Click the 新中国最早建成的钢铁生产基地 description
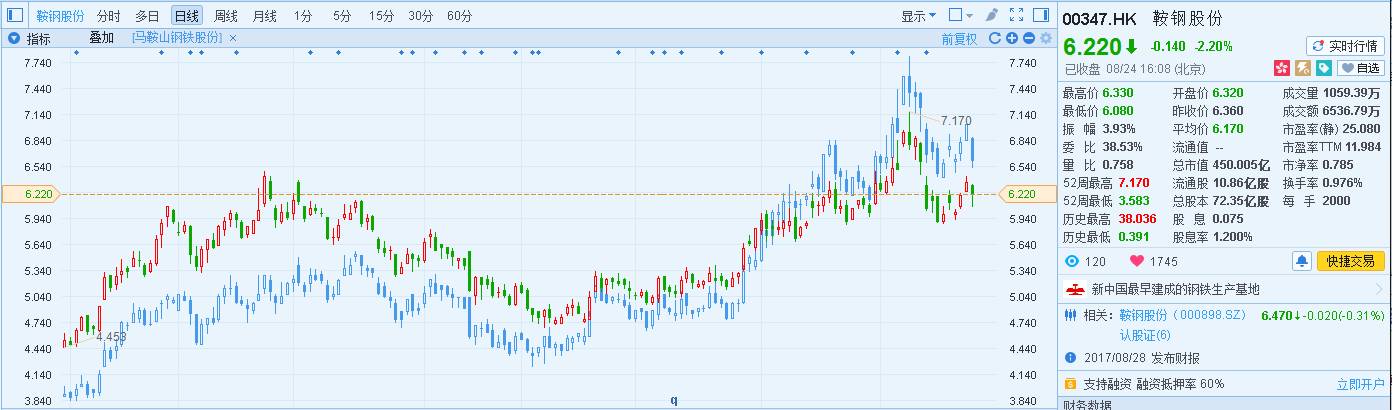 pyautogui.click(x=1175, y=289)
